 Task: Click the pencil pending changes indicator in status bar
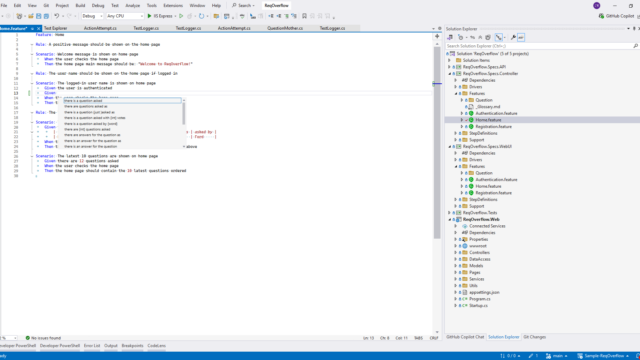pos(533,356)
